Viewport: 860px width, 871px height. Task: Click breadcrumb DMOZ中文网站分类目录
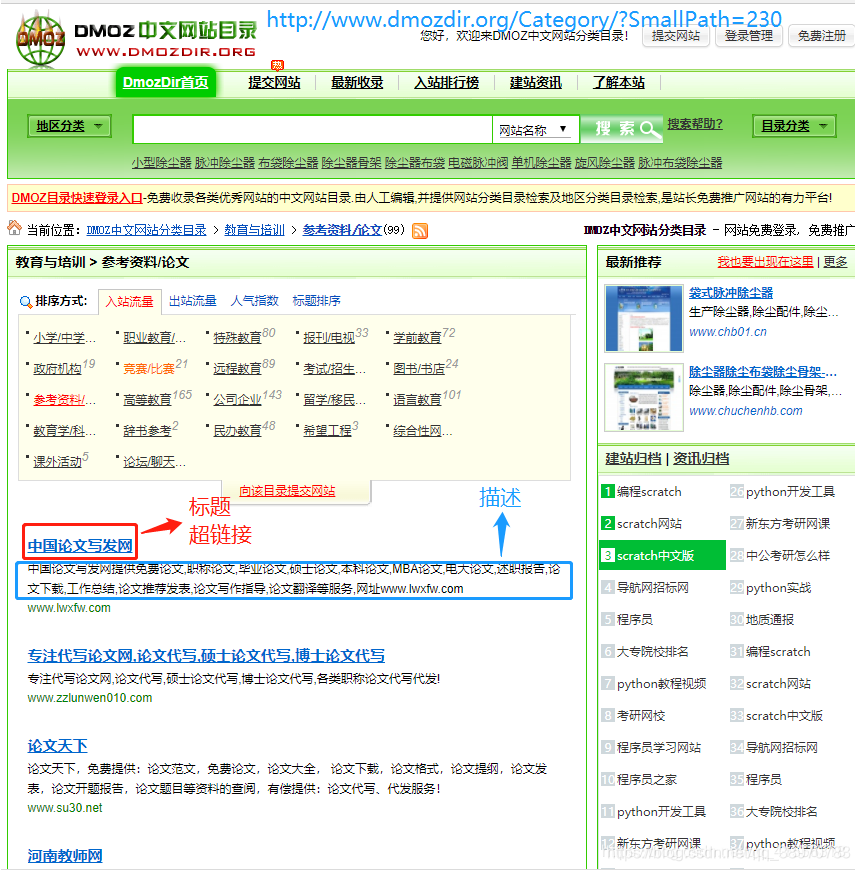146,230
